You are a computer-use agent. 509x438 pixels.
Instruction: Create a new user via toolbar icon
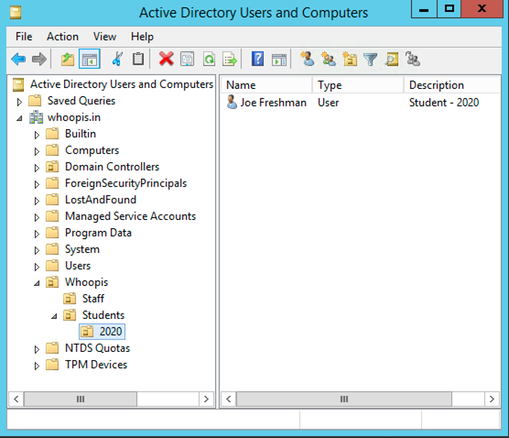point(307,59)
